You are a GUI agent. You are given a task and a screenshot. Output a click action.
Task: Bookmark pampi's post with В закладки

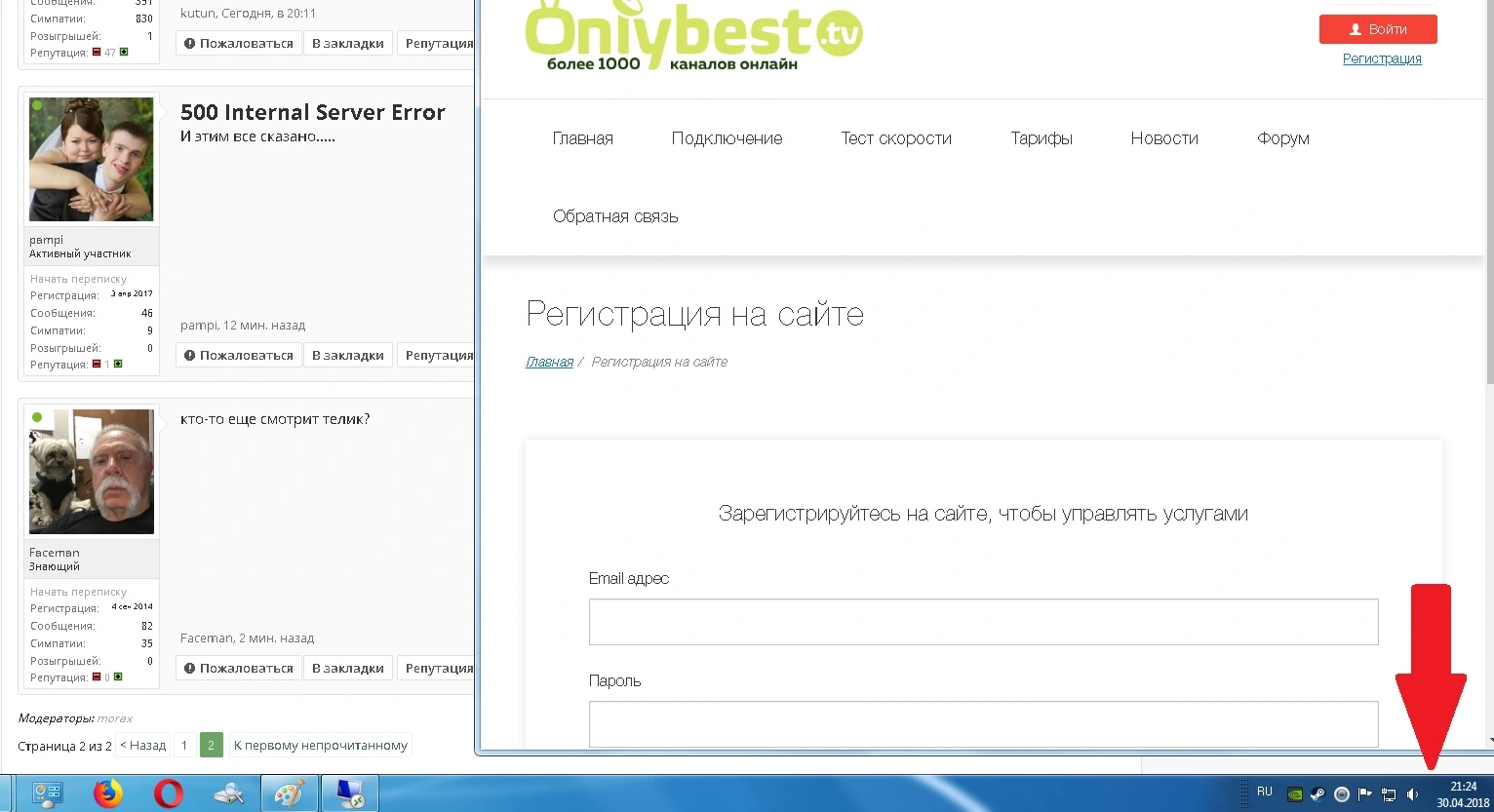coord(348,355)
